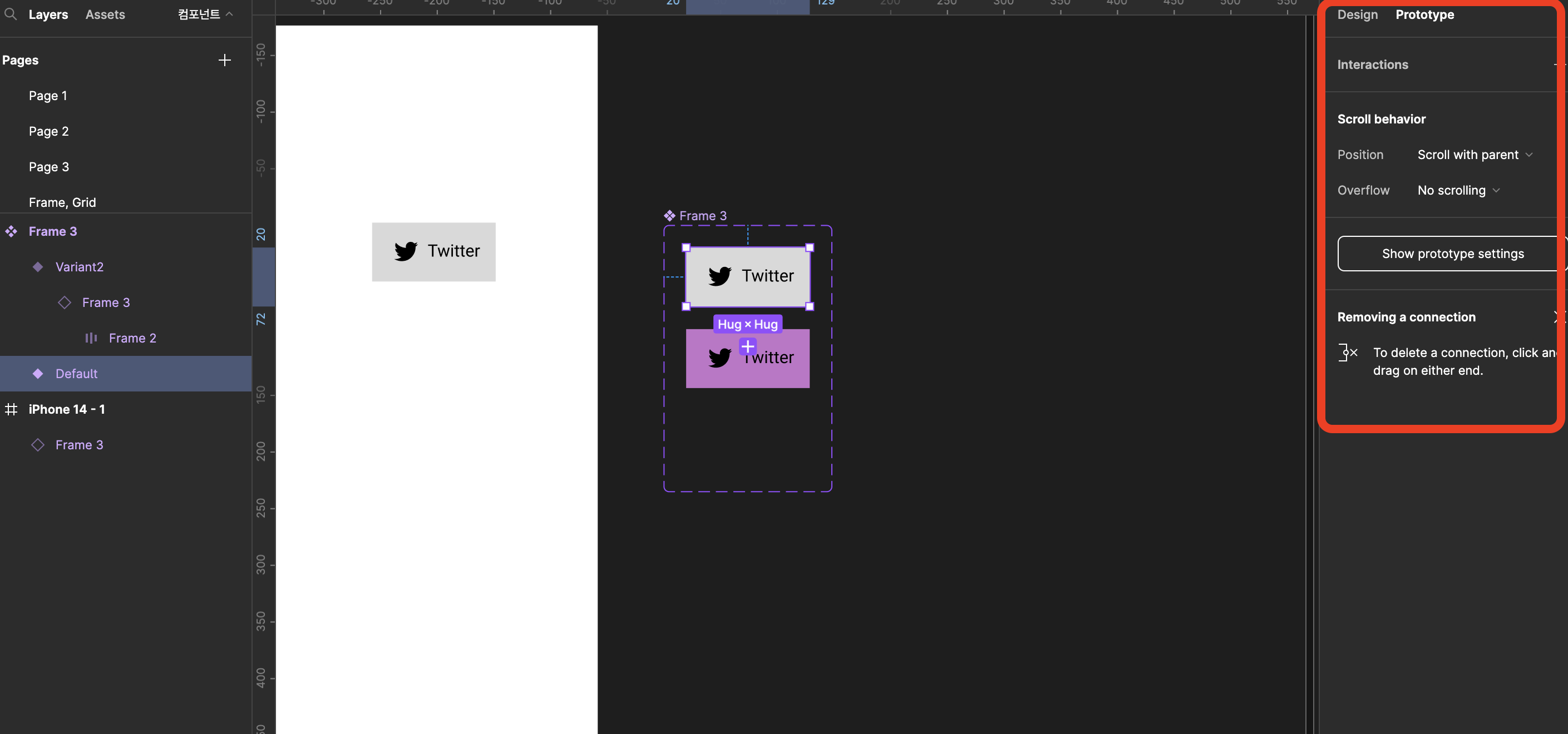Click the Frame 3 component set icon in layers

click(11, 231)
